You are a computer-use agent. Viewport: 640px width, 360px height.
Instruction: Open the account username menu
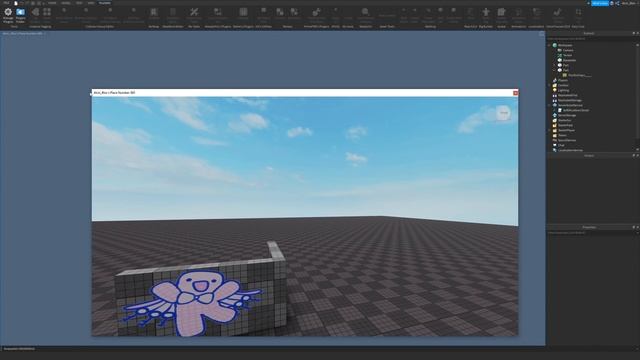point(629,3)
